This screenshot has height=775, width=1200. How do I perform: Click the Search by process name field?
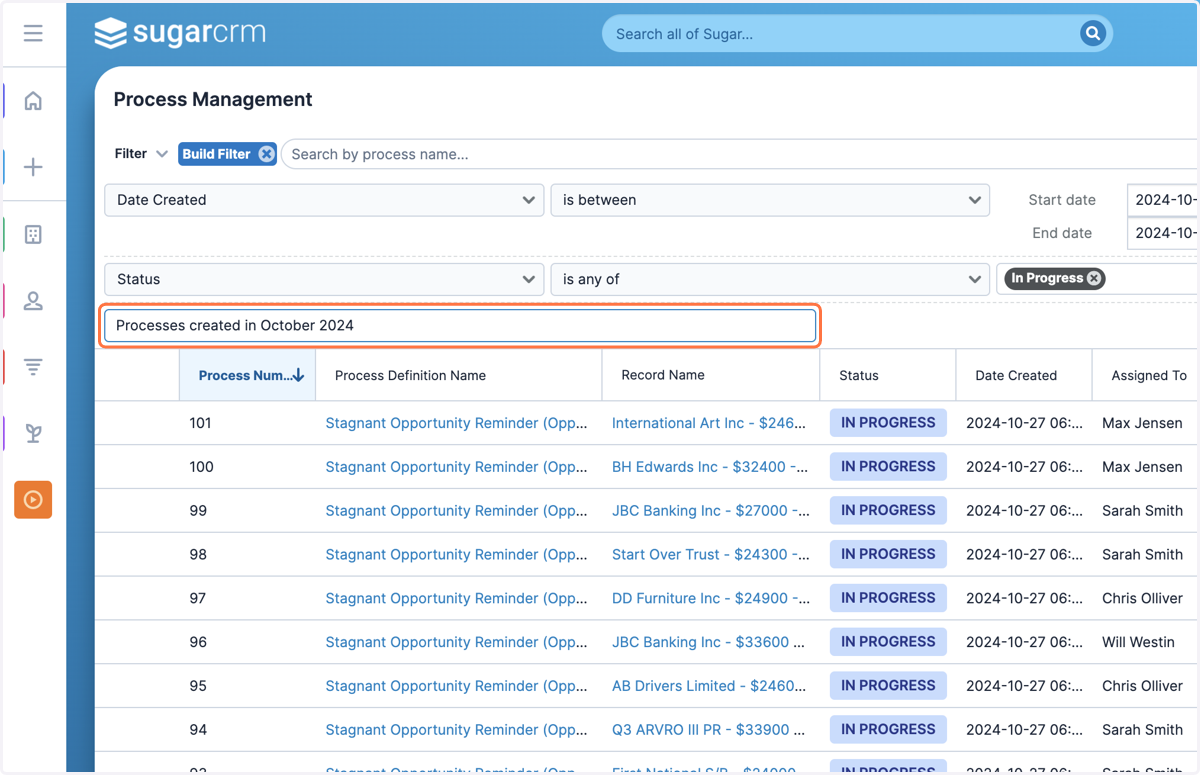click(x=740, y=154)
